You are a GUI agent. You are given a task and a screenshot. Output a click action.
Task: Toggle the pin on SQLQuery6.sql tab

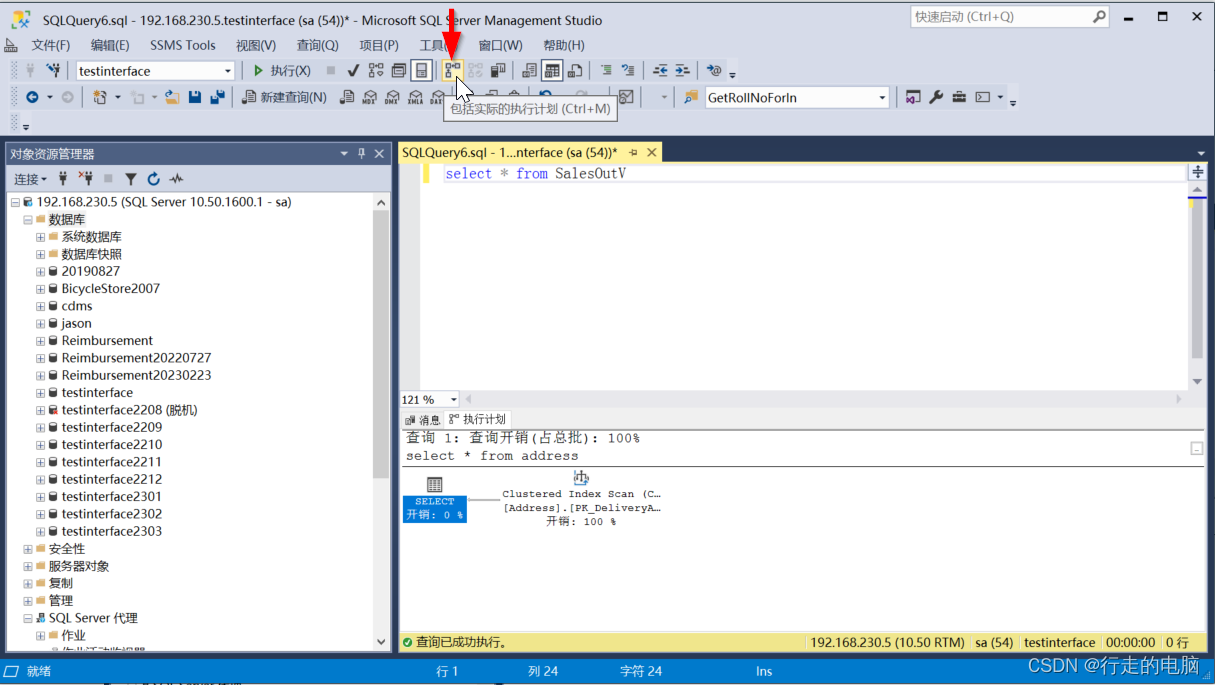[x=634, y=153]
